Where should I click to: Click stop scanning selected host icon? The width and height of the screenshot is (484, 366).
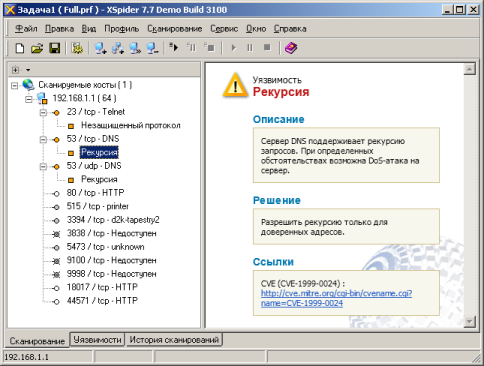210,47
